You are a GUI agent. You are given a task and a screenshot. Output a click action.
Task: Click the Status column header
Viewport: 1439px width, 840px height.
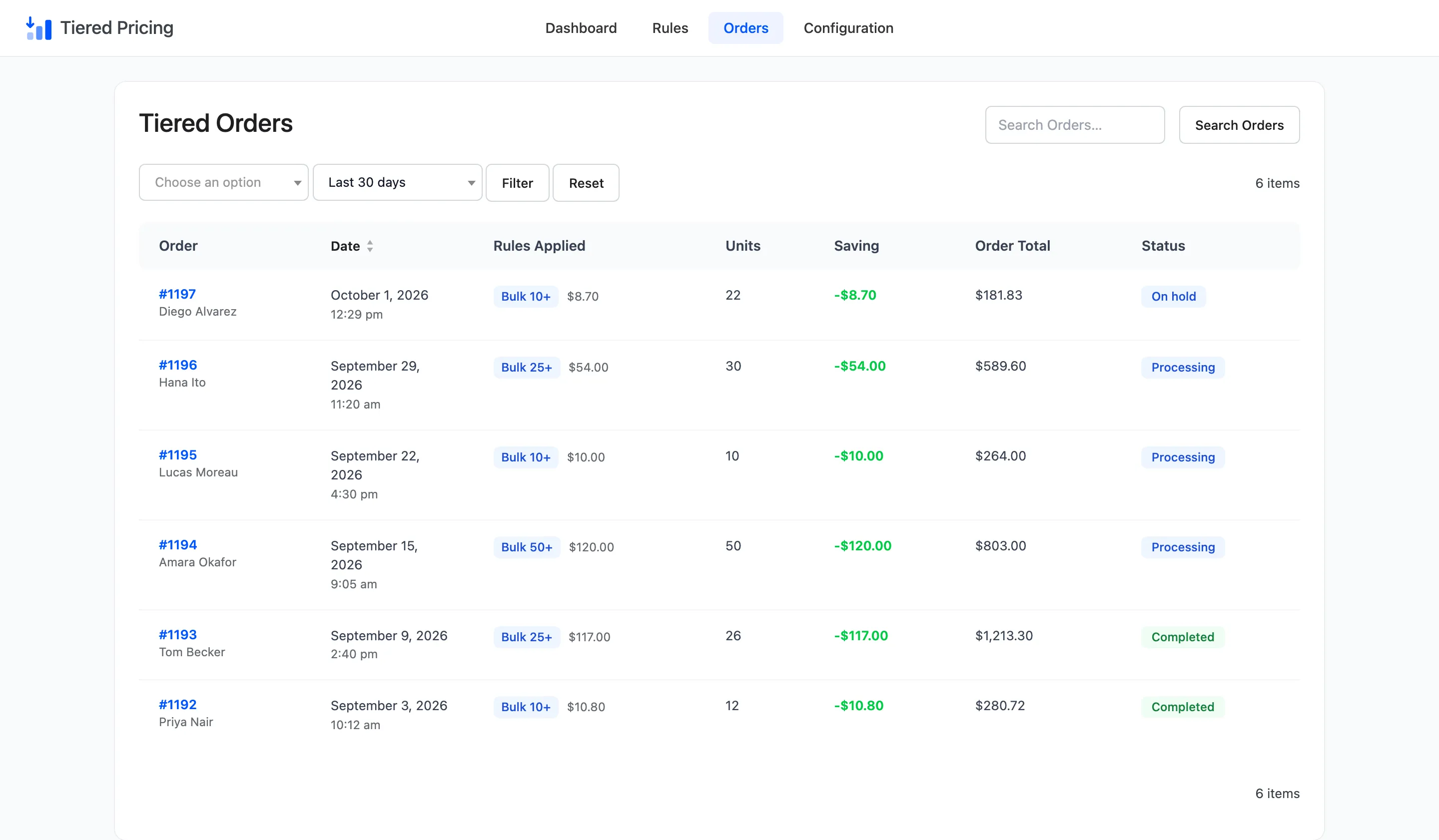(x=1163, y=246)
